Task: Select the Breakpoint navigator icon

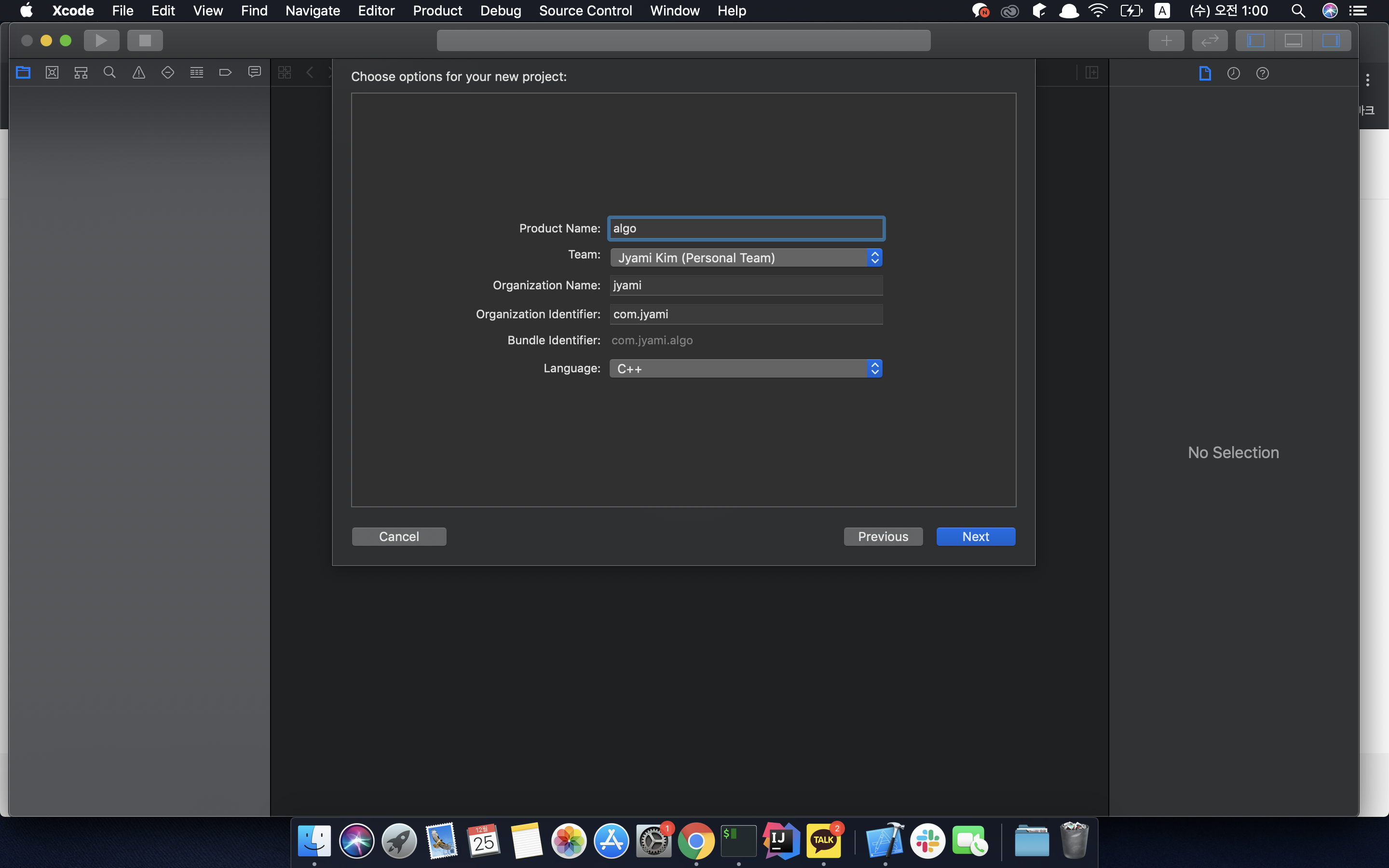Action: pos(226,72)
